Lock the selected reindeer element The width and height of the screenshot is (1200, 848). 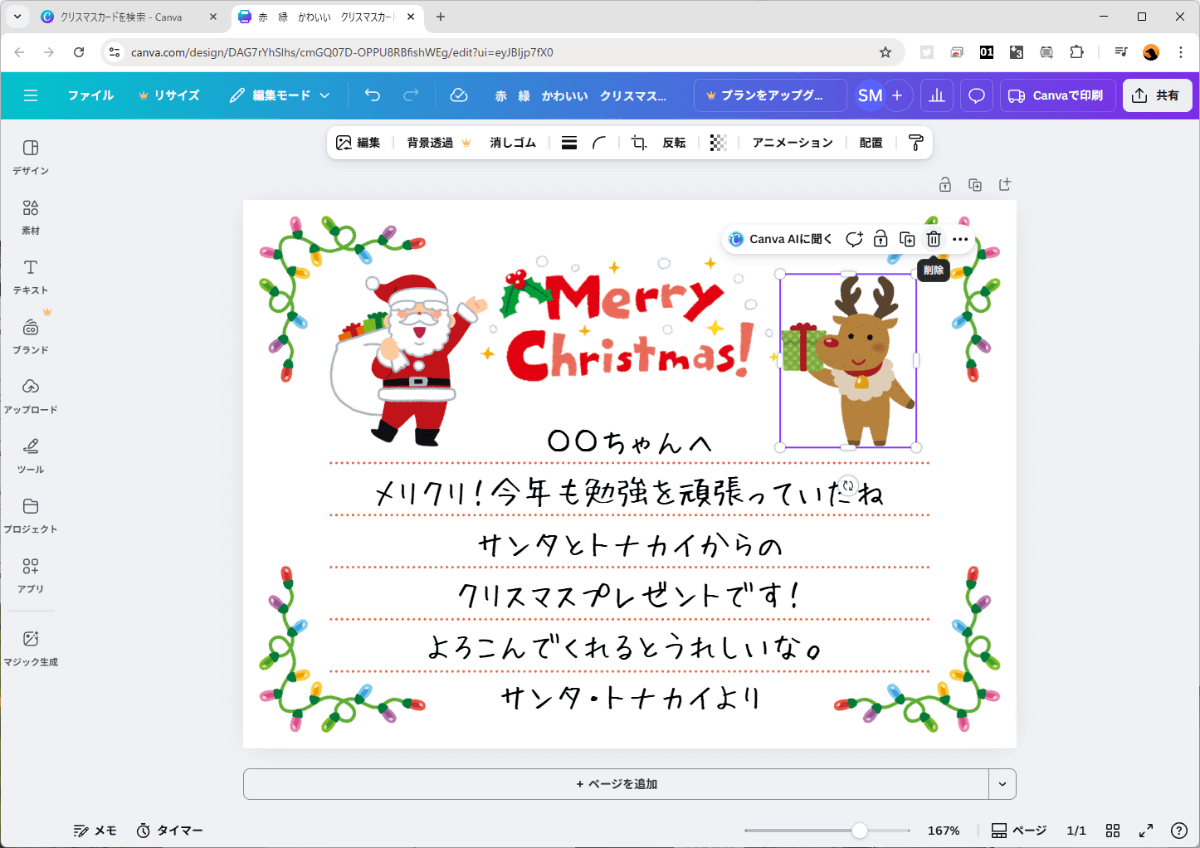[880, 239]
